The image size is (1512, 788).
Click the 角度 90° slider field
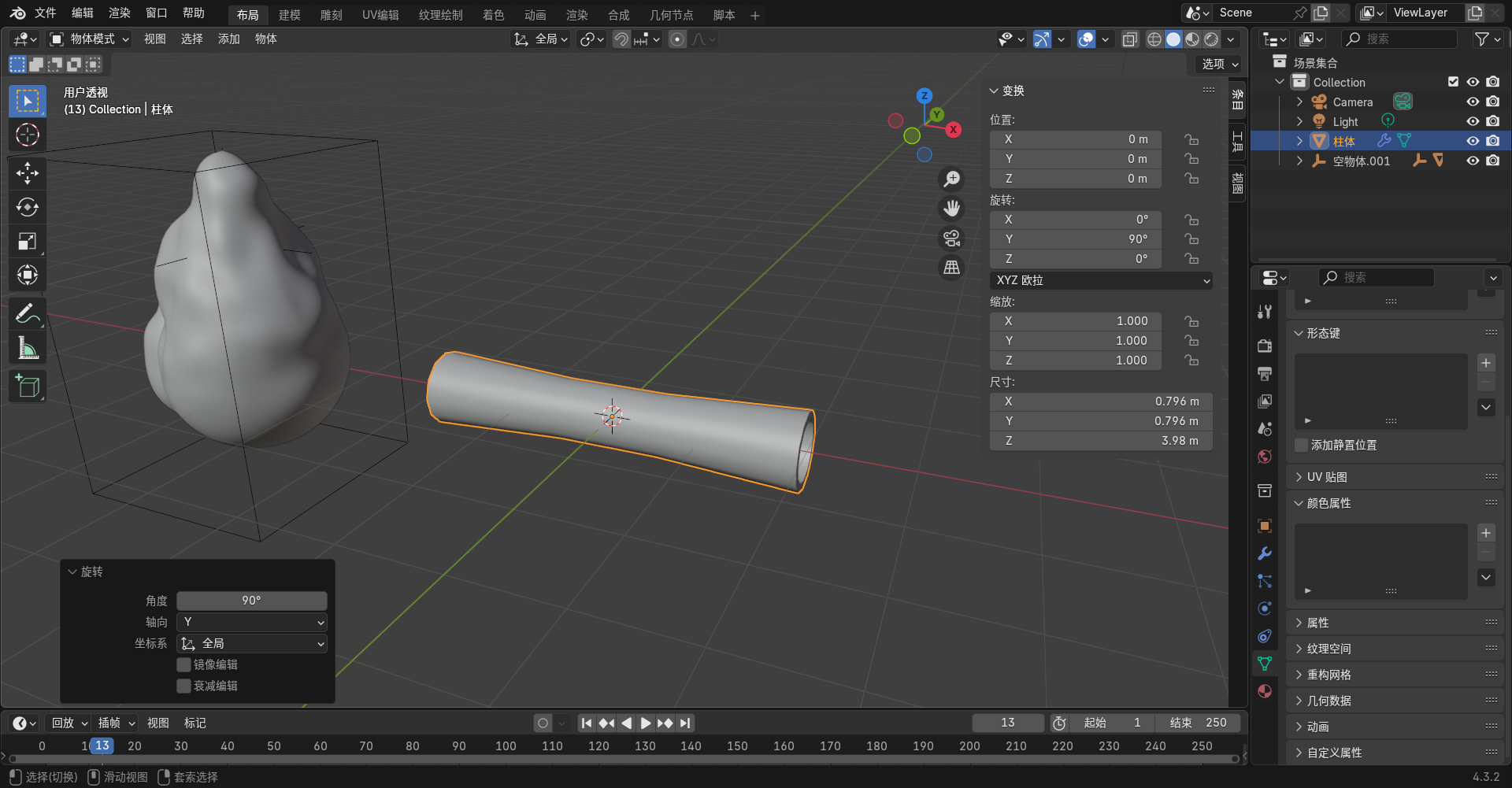tap(252, 601)
